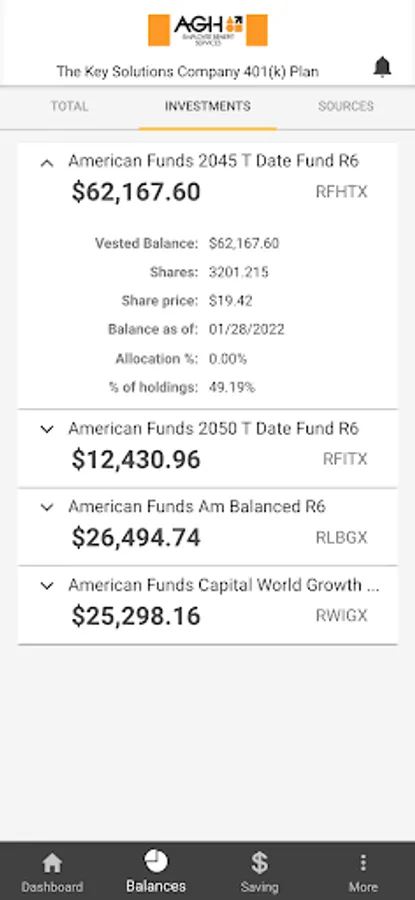Image resolution: width=415 pixels, height=900 pixels.
Task: Open the More three-dot menu icon
Action: pos(363,862)
